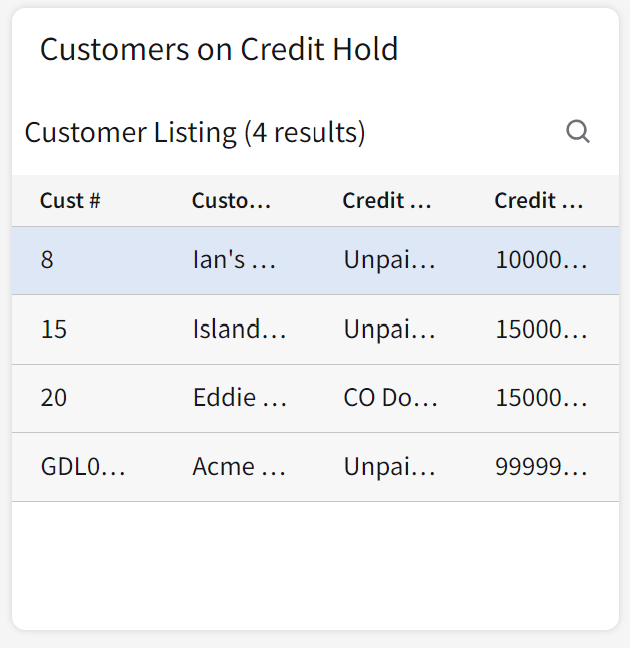Click the 10000... credit value cell
Image resolution: width=630 pixels, height=648 pixels.
pos(541,260)
